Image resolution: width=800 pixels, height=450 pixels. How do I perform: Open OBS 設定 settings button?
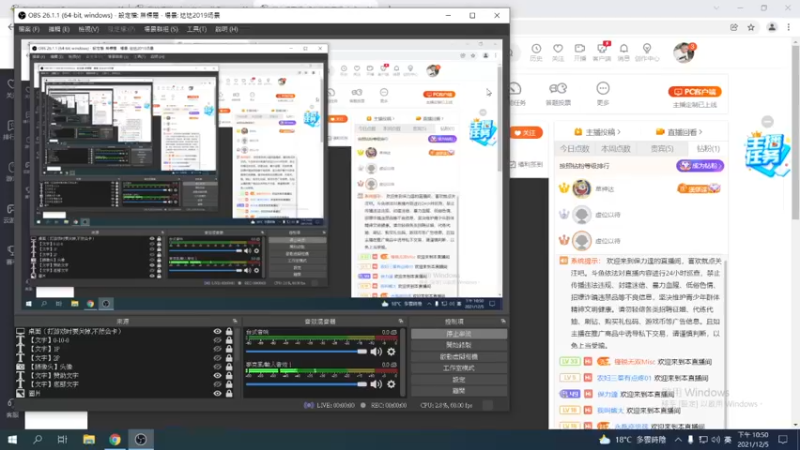(x=459, y=380)
